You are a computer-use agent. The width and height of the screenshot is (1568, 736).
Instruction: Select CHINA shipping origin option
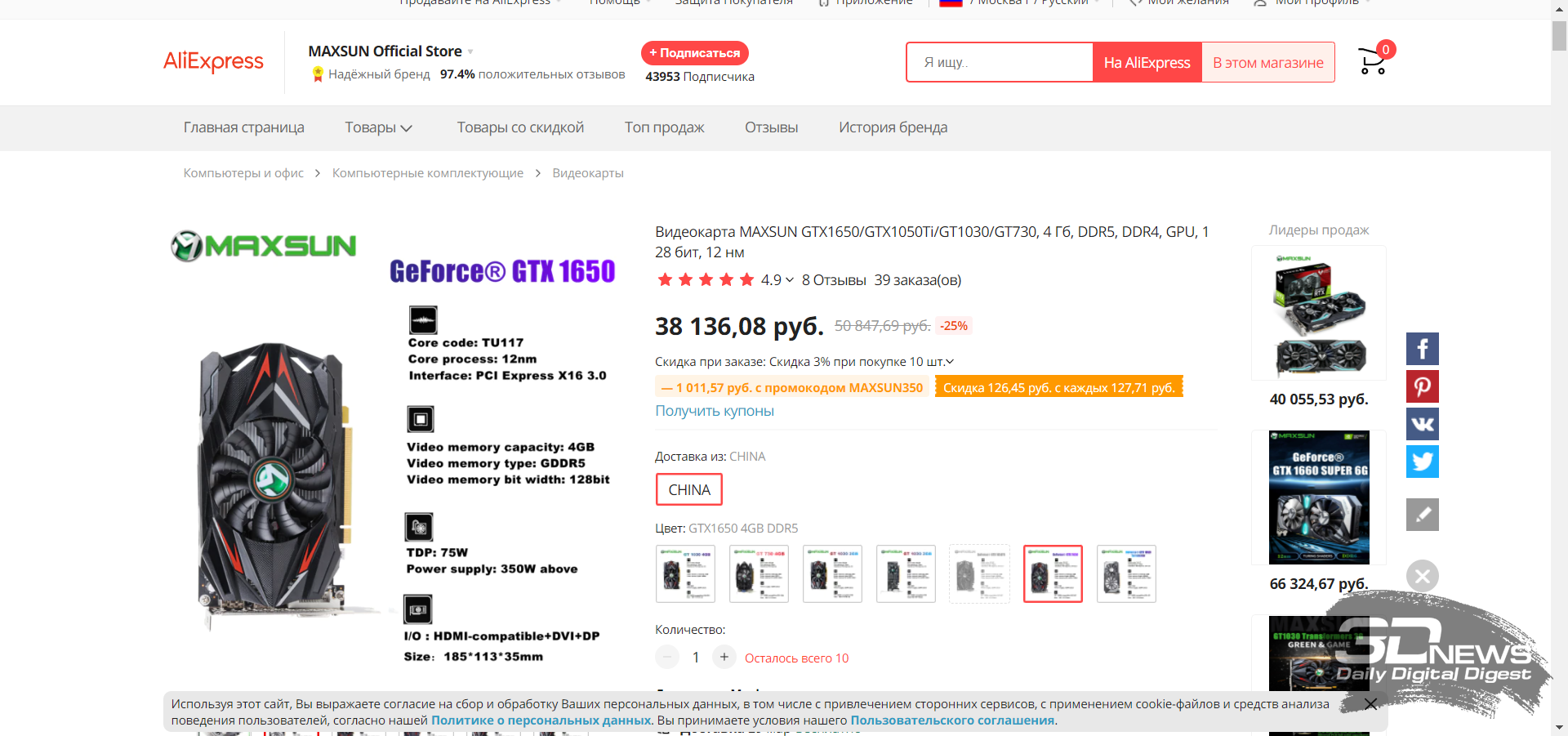(689, 489)
